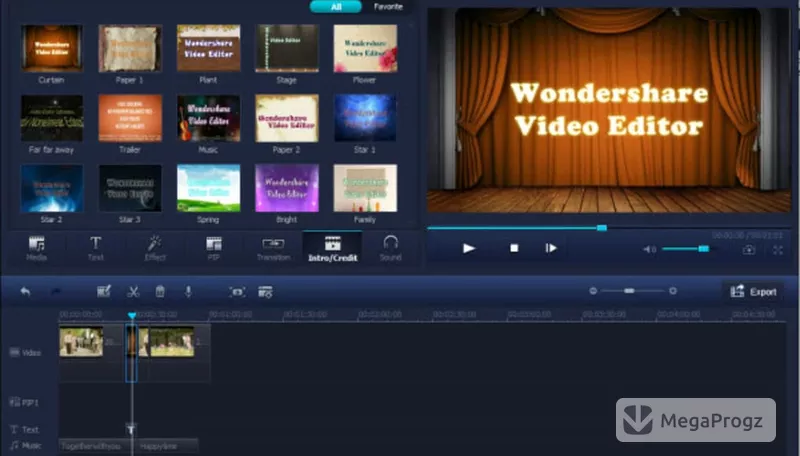This screenshot has height=456, width=800.
Task: Zoom in the timeline with the plus icon
Action: (673, 291)
